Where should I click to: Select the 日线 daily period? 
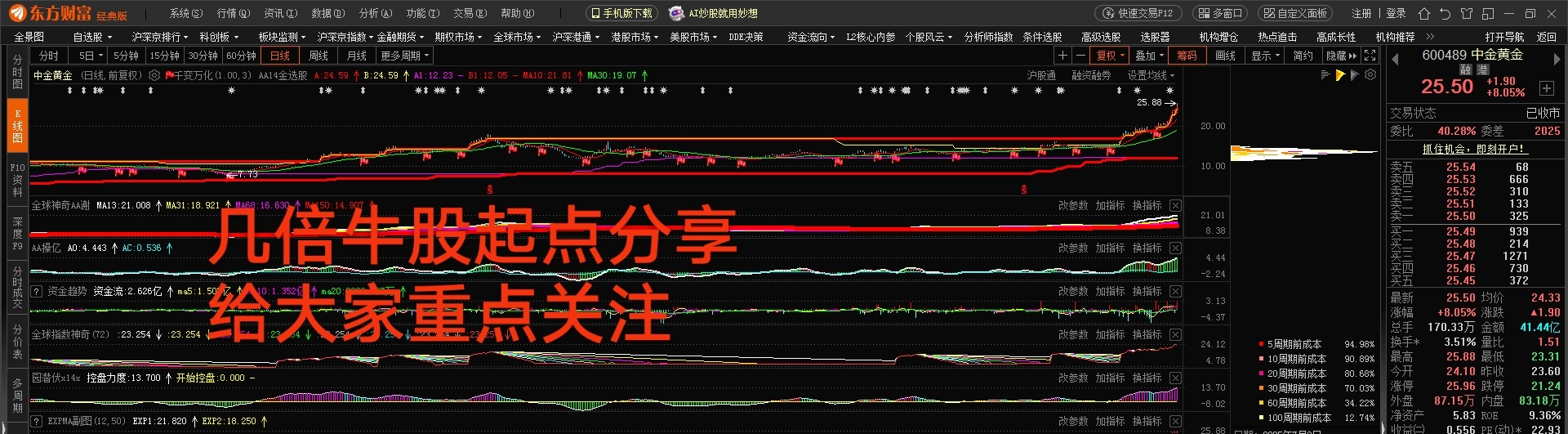280,56
